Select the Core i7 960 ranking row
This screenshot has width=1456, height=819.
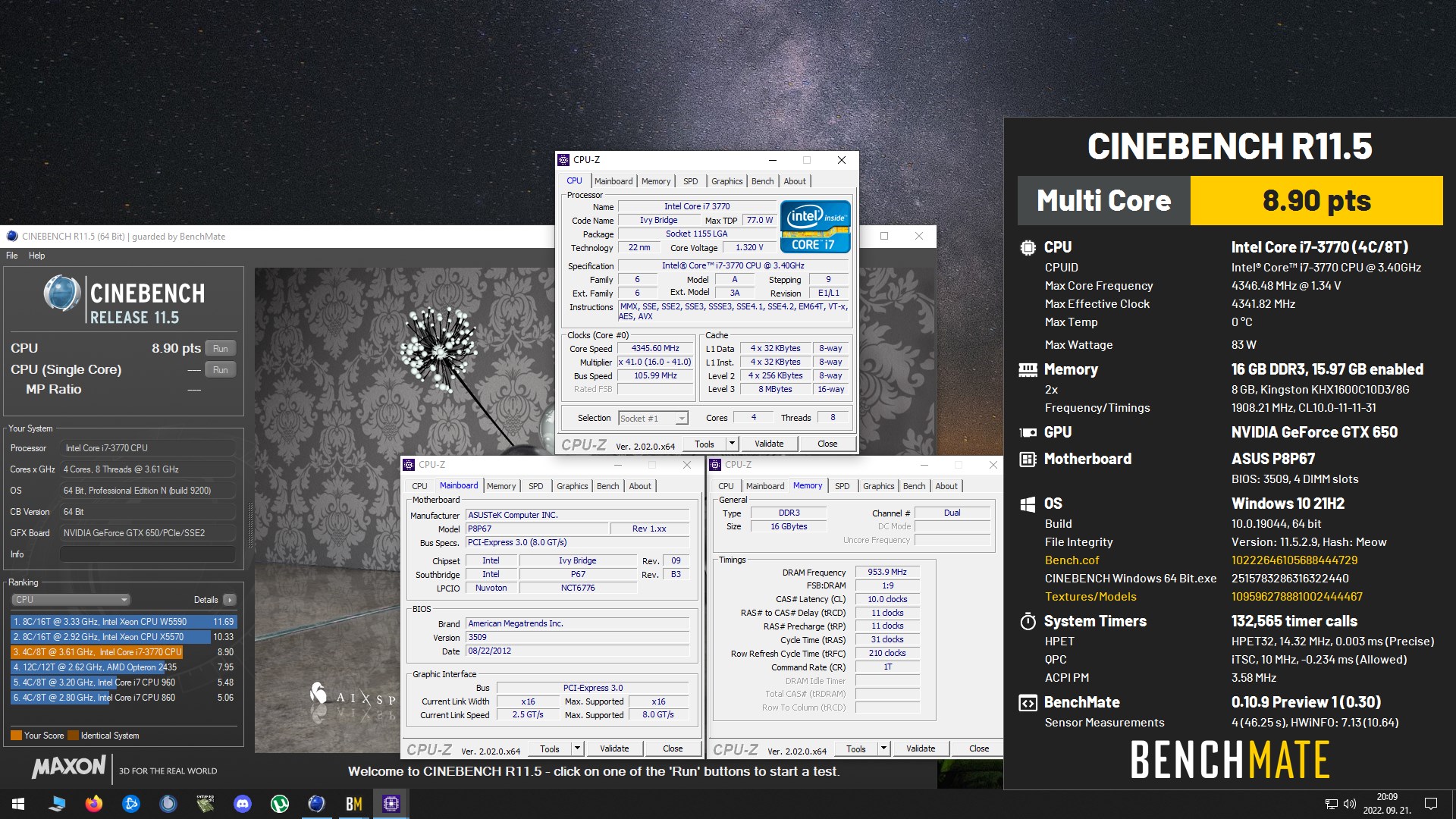[x=124, y=682]
